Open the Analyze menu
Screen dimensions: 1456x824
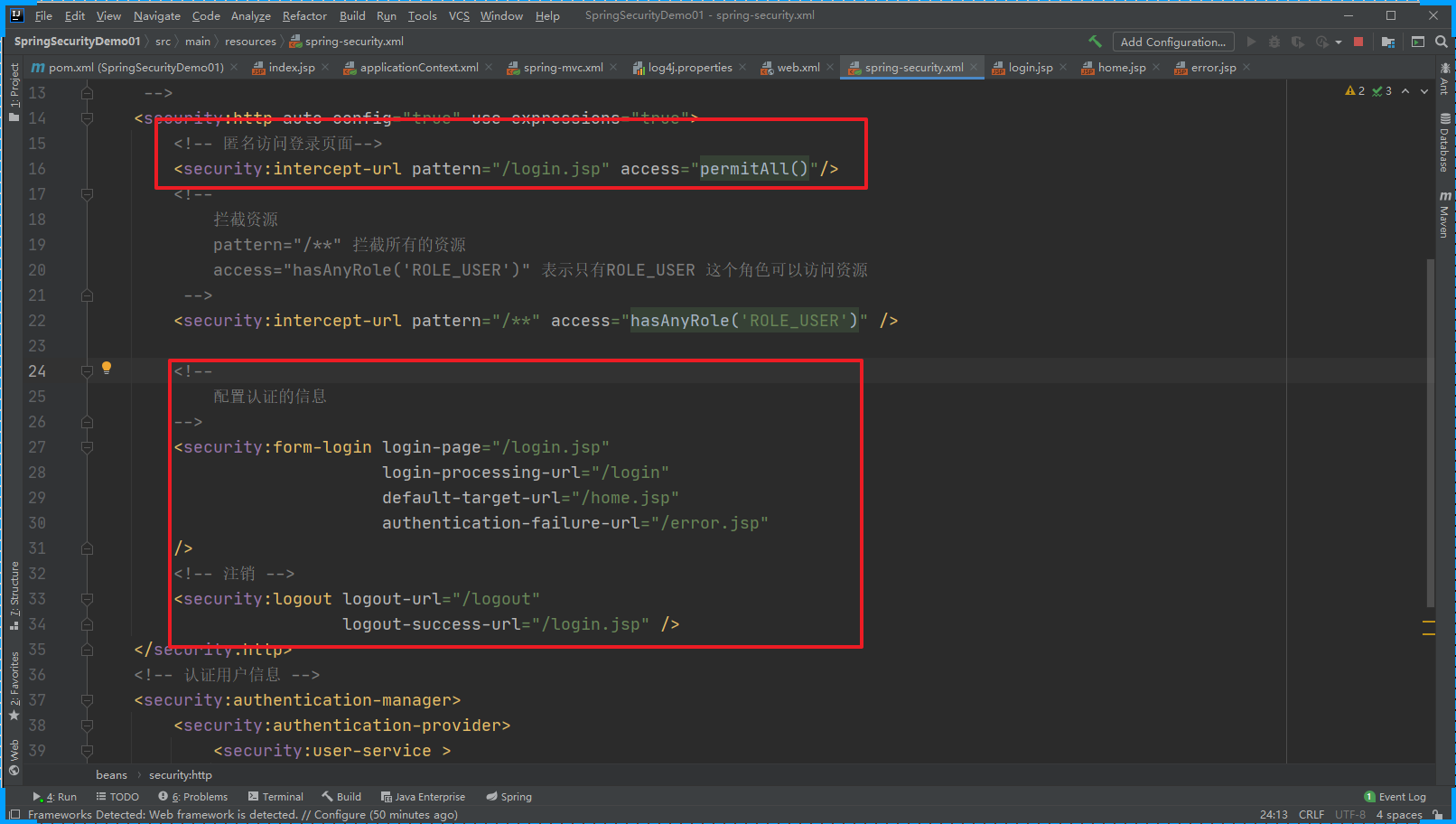coord(251,15)
